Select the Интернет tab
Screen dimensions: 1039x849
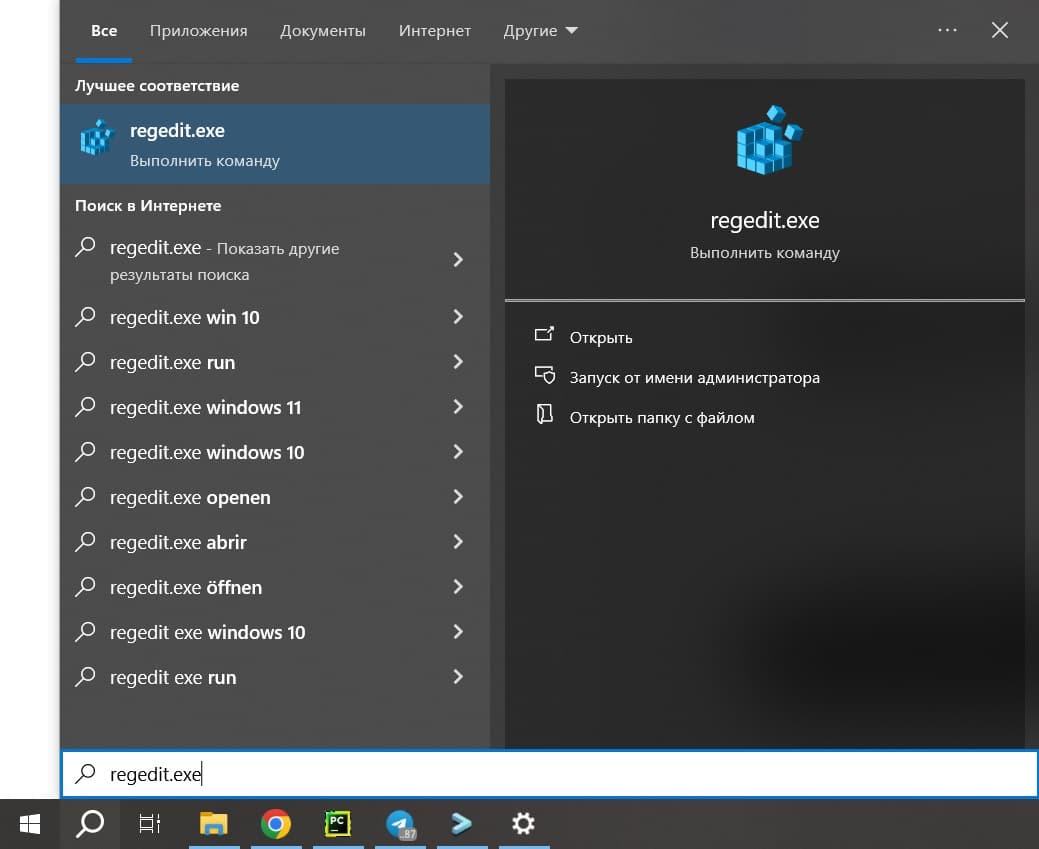click(x=434, y=31)
